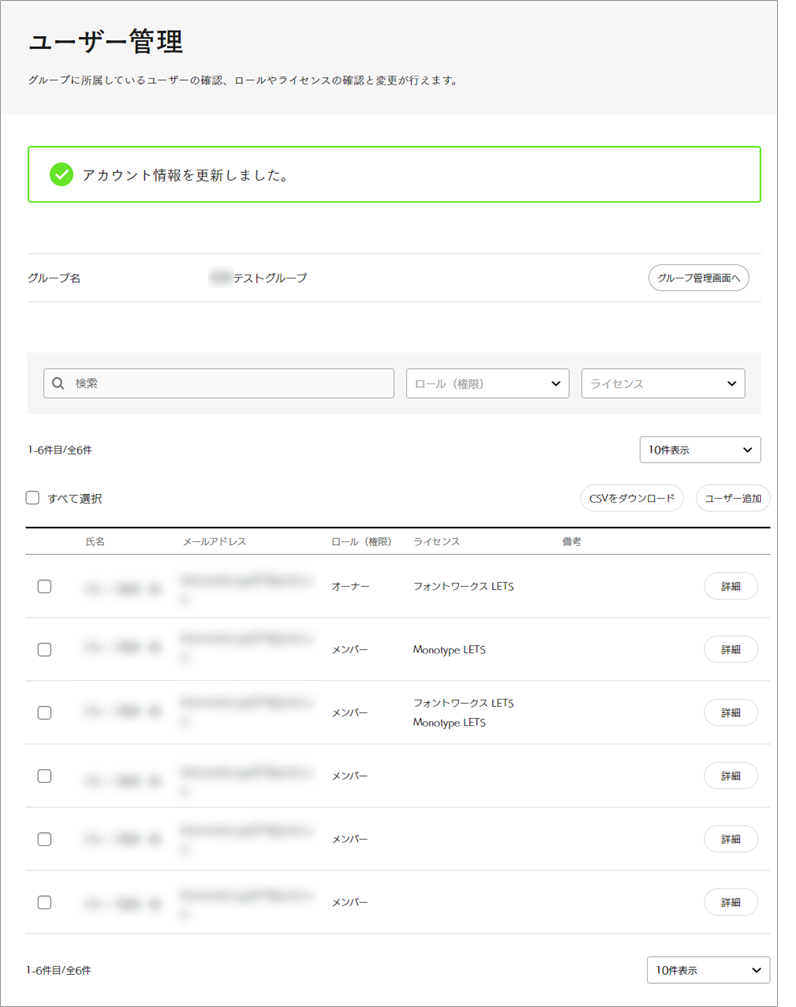The height and width of the screenshot is (1007, 796).
Task: Select the Monotype LETS member row checkbox
Action: click(x=44, y=650)
